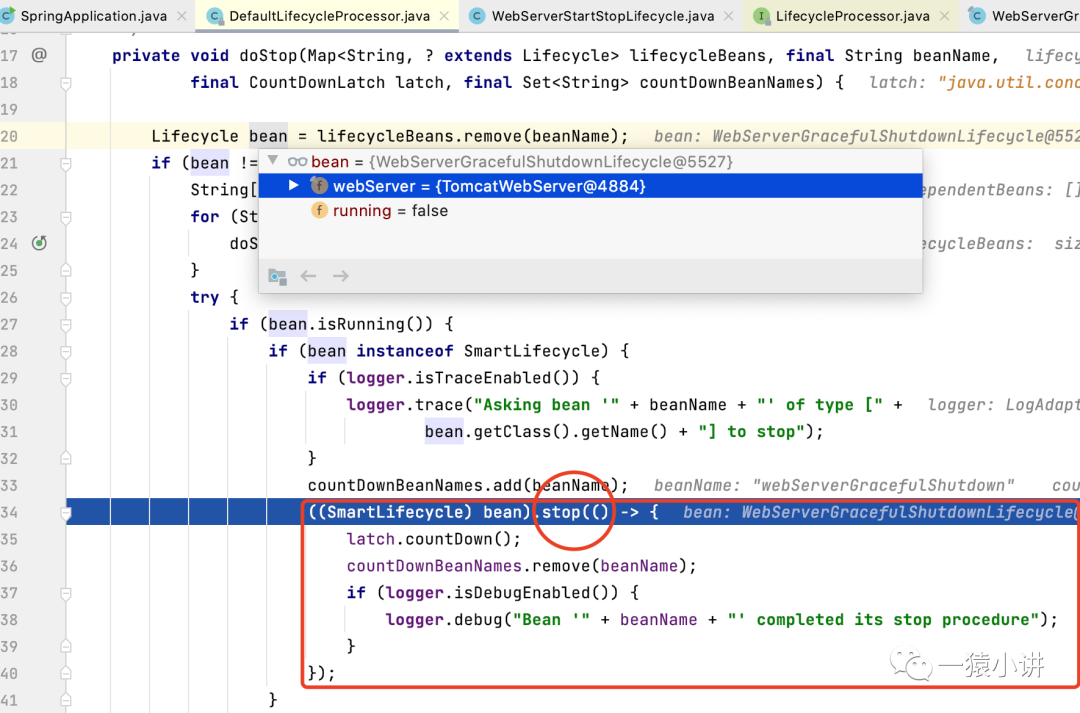Image resolution: width=1080 pixels, height=713 pixels.
Task: Toggle code fold at line 18
Action: 66,83
